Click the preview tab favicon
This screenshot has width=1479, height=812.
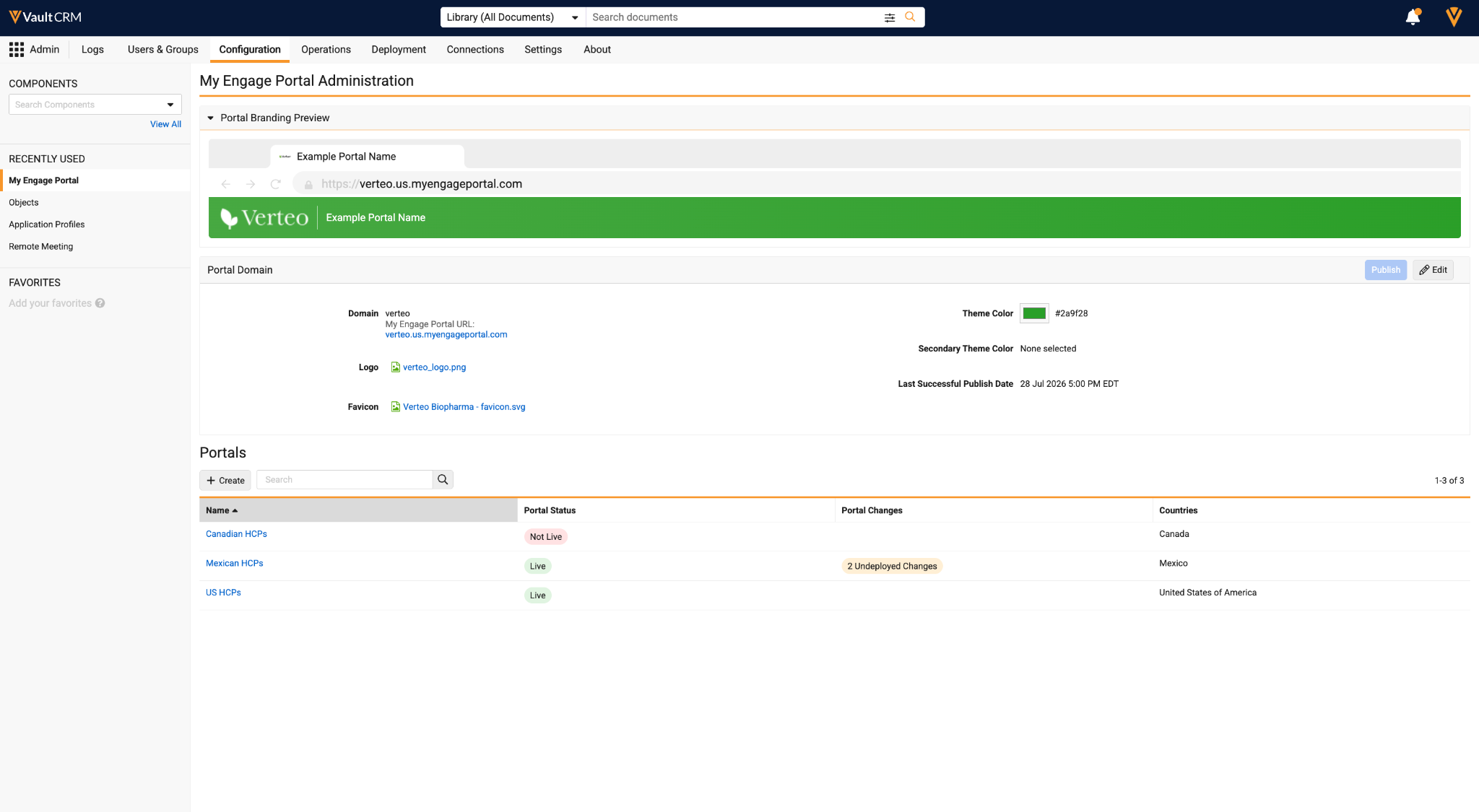pos(285,157)
